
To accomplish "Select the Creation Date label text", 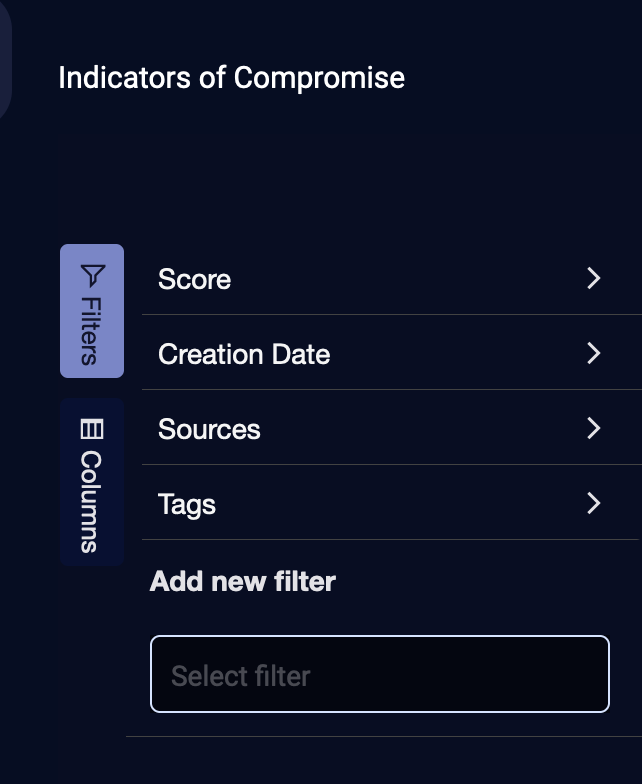I will click(x=243, y=354).
